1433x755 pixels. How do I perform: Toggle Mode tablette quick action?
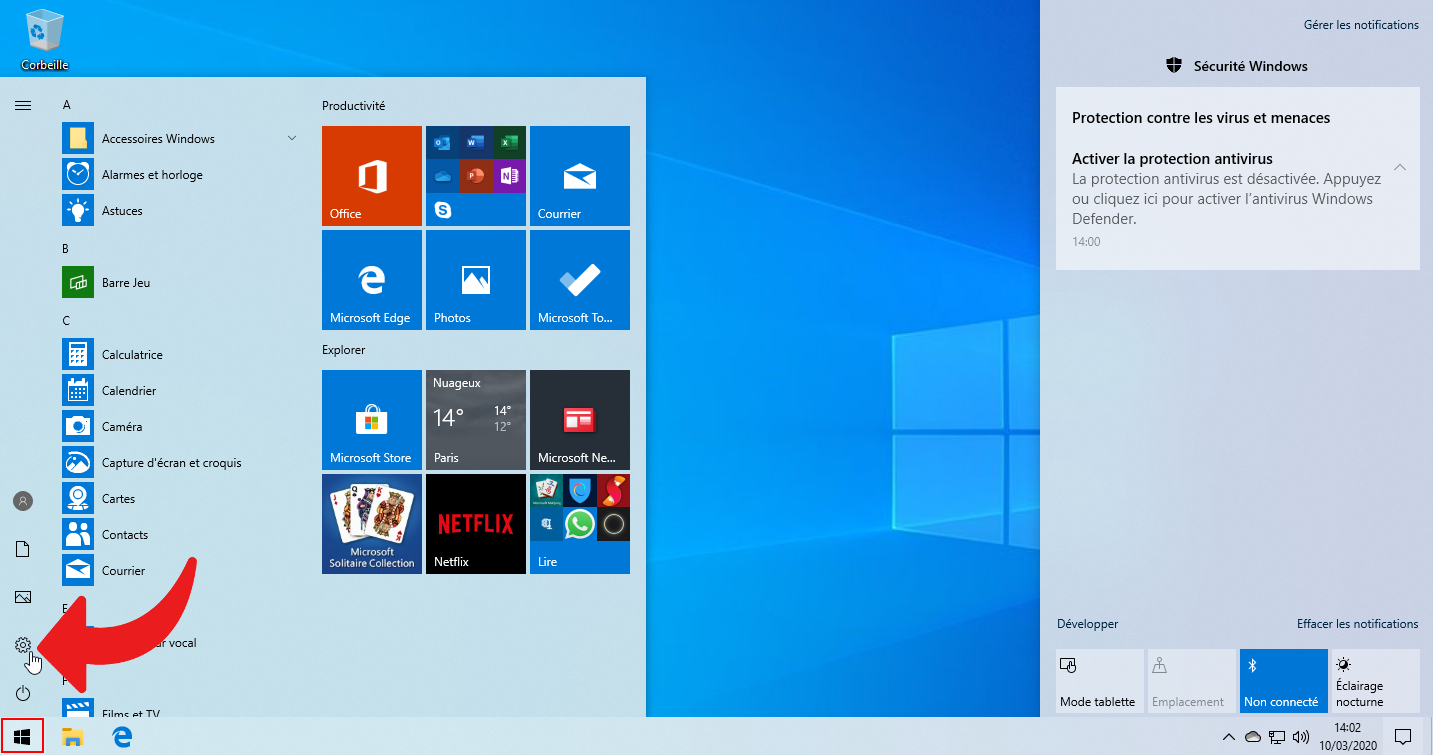1100,681
